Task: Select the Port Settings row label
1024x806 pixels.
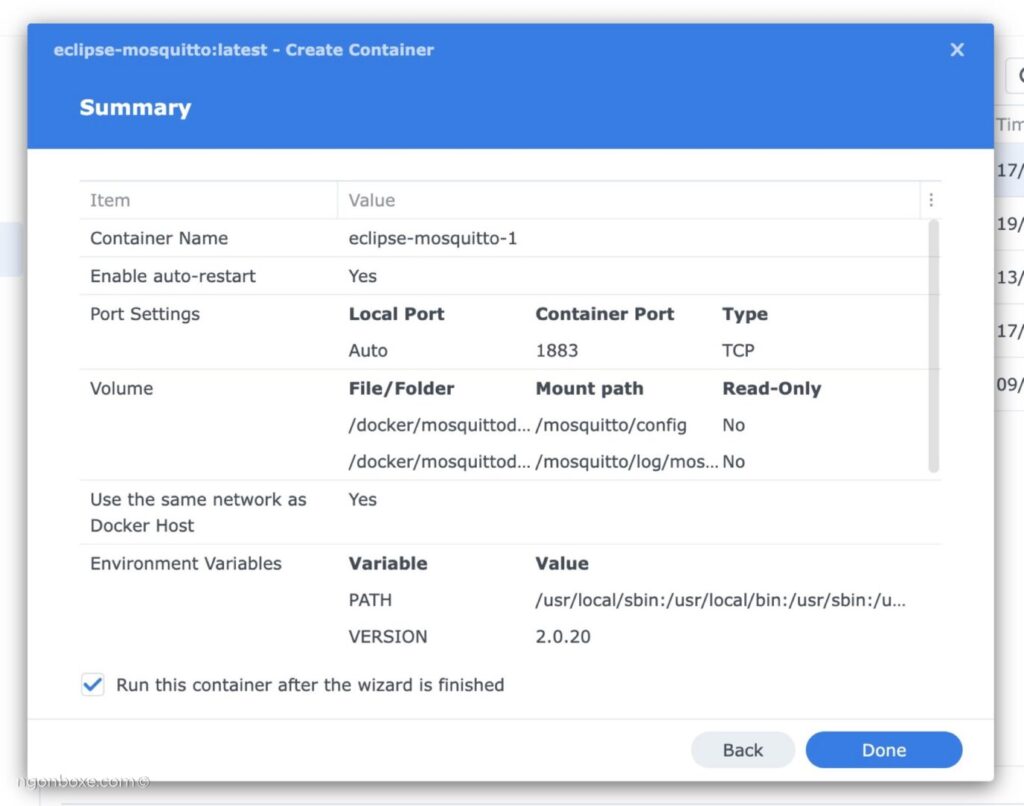Action: [x=144, y=314]
